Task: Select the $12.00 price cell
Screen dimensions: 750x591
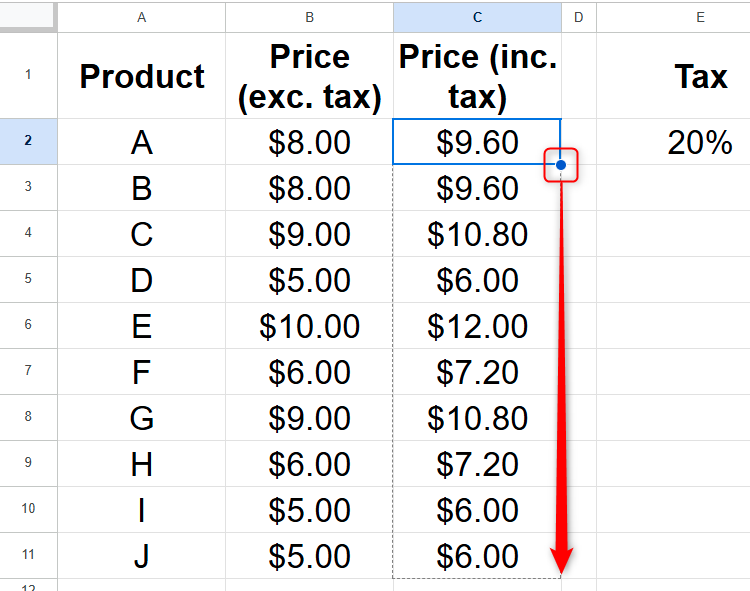Action: (x=477, y=326)
